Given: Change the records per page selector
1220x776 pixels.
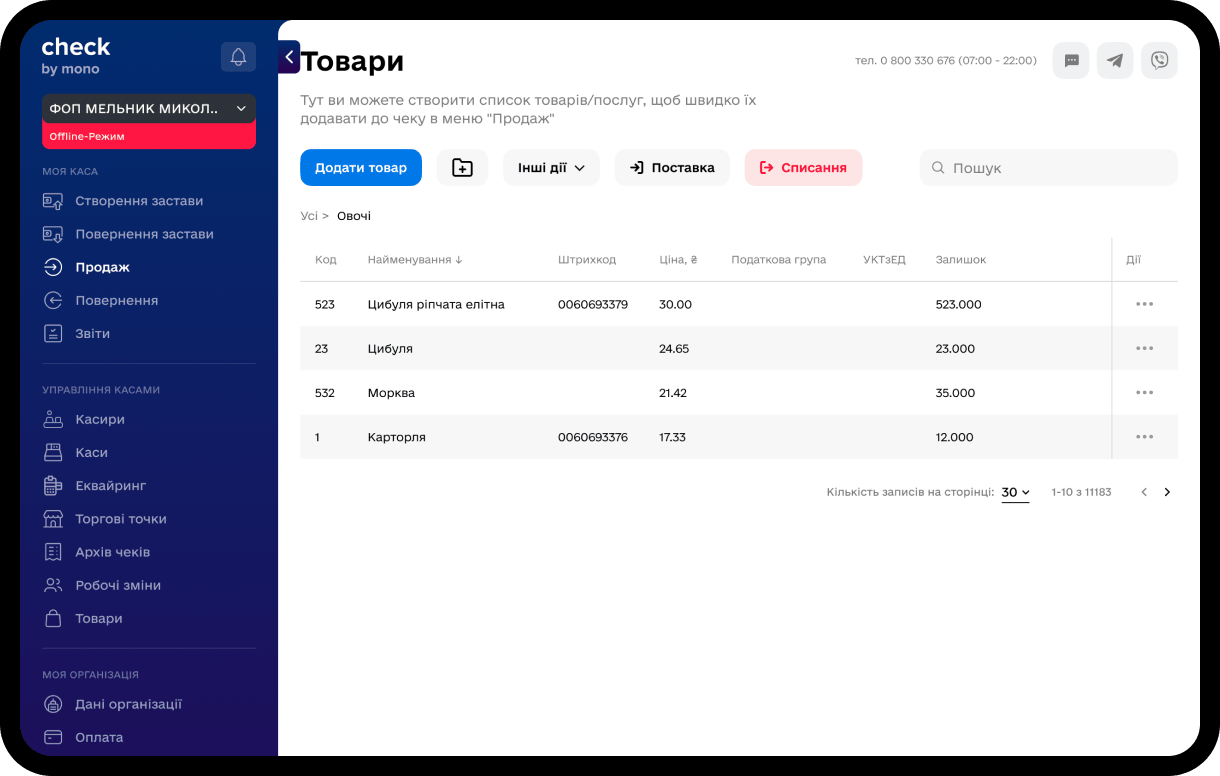Looking at the screenshot, I should 1015,492.
